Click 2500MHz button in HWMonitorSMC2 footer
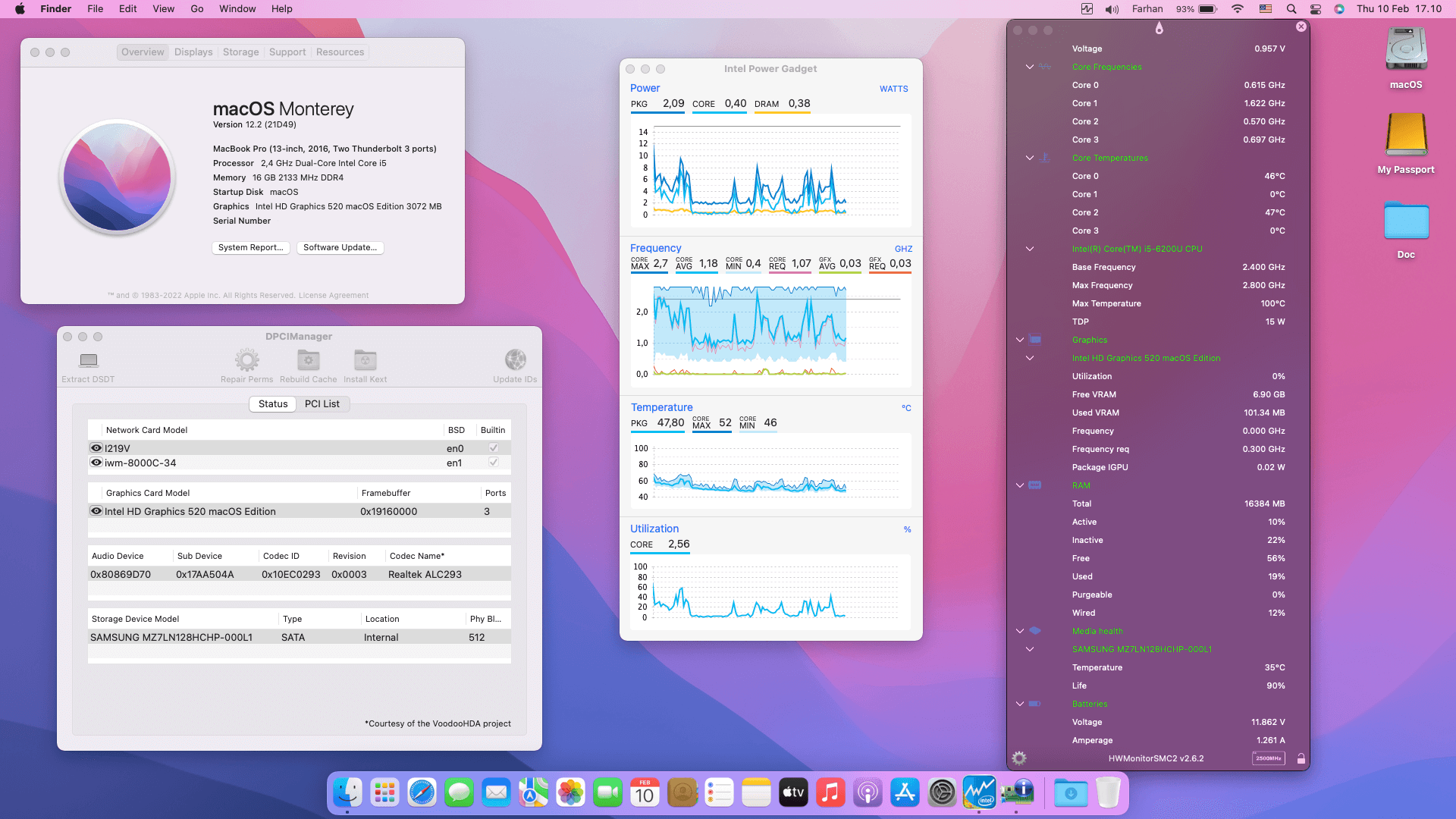1456x819 pixels. tap(1268, 758)
